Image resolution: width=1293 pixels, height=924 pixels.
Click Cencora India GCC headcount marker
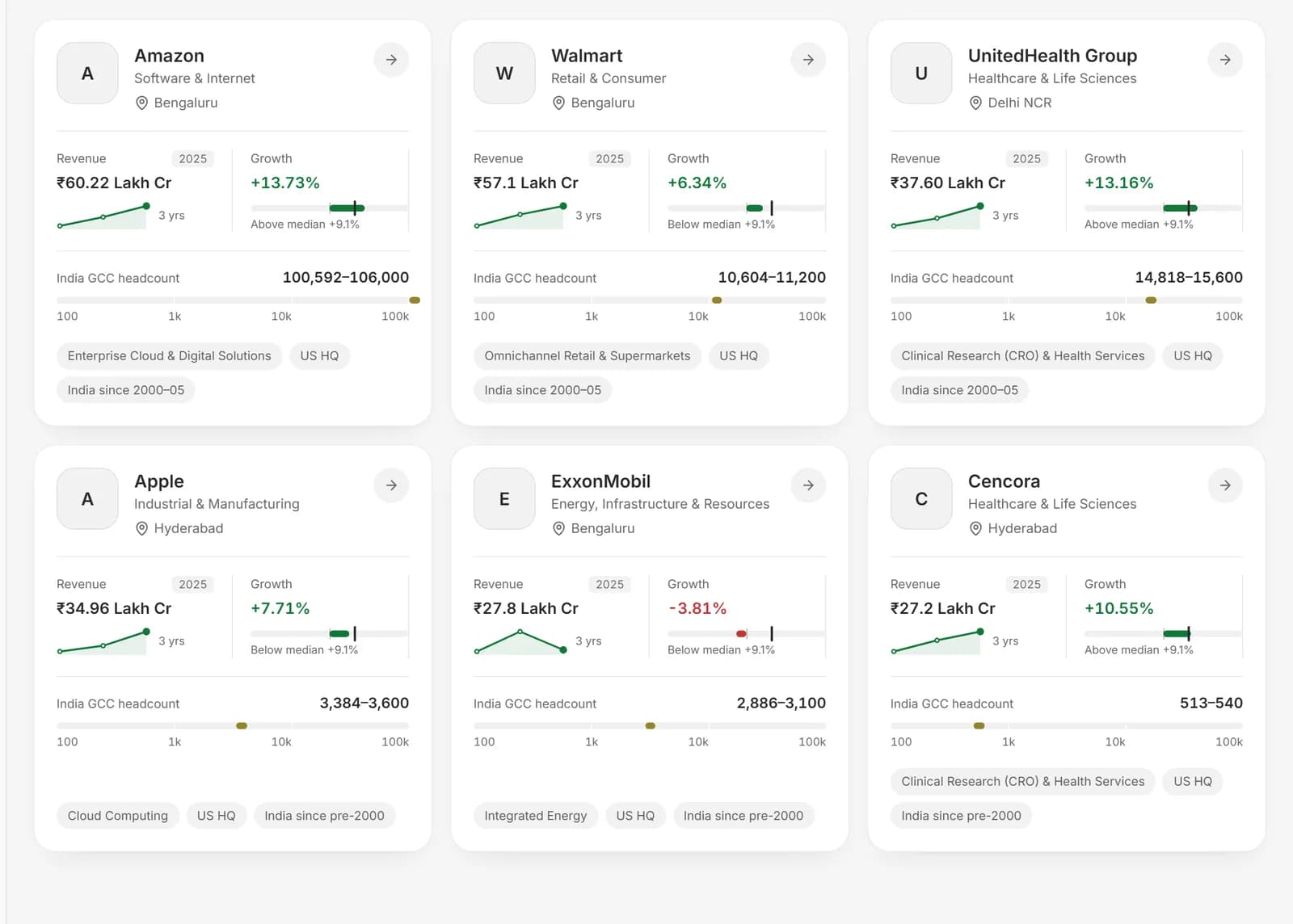click(x=979, y=726)
